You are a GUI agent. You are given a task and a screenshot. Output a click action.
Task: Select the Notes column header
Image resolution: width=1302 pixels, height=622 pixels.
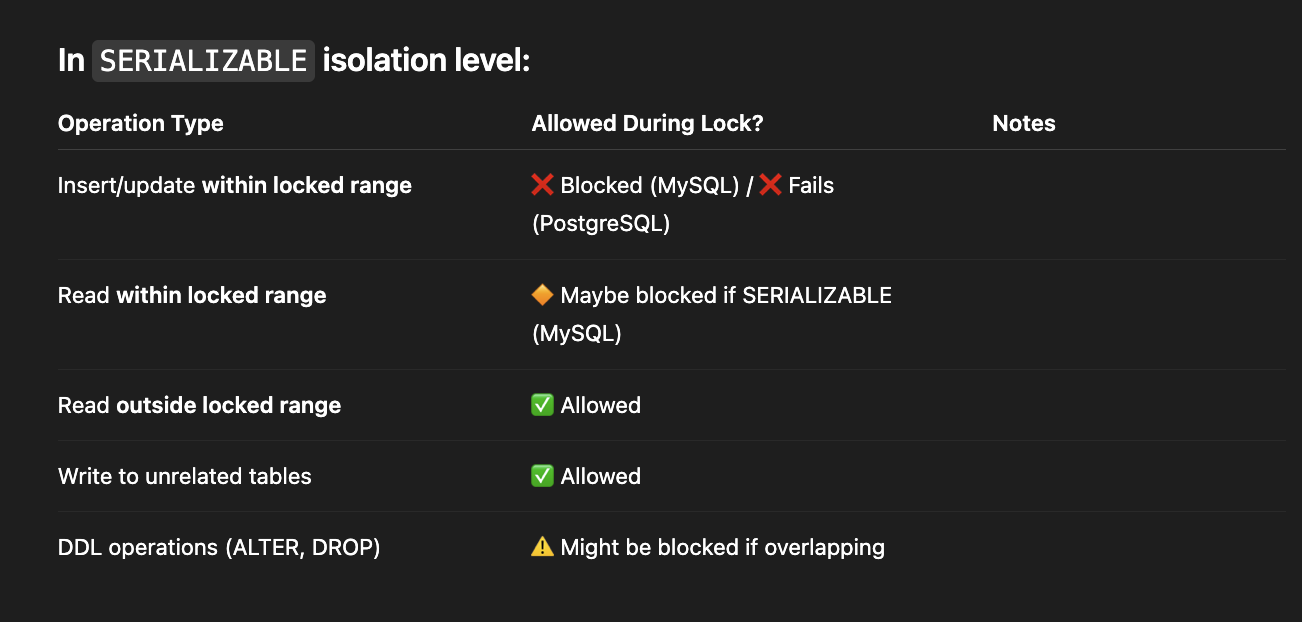[1024, 123]
